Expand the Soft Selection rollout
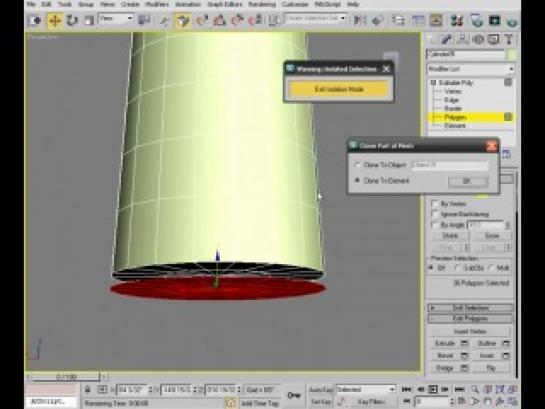The height and width of the screenshot is (409, 545). [x=471, y=308]
